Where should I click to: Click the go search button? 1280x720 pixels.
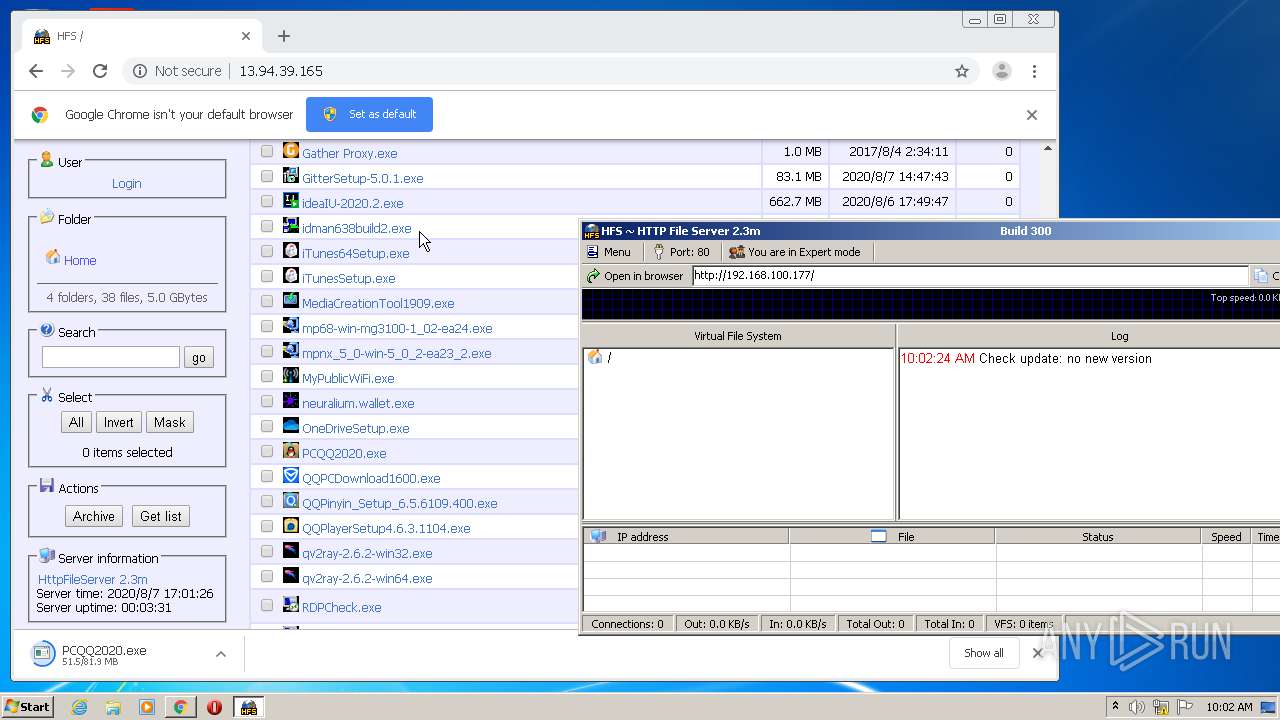[x=199, y=357]
